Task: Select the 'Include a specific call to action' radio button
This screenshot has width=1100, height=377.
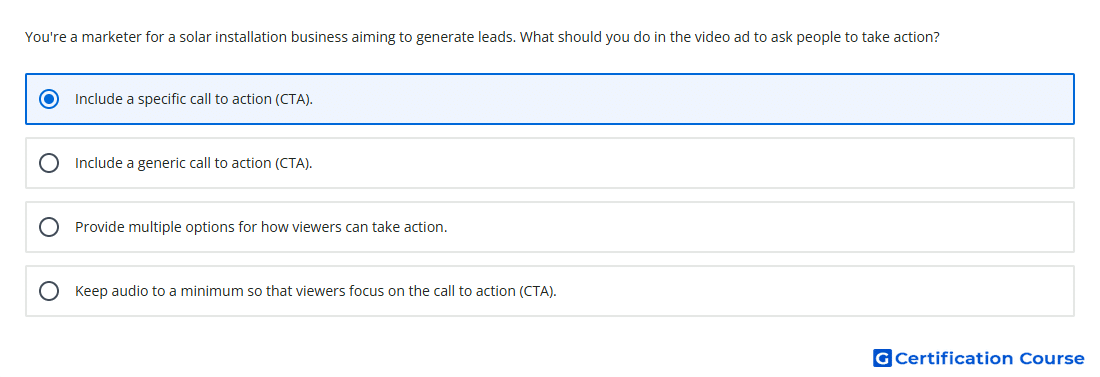Action: pos(49,99)
